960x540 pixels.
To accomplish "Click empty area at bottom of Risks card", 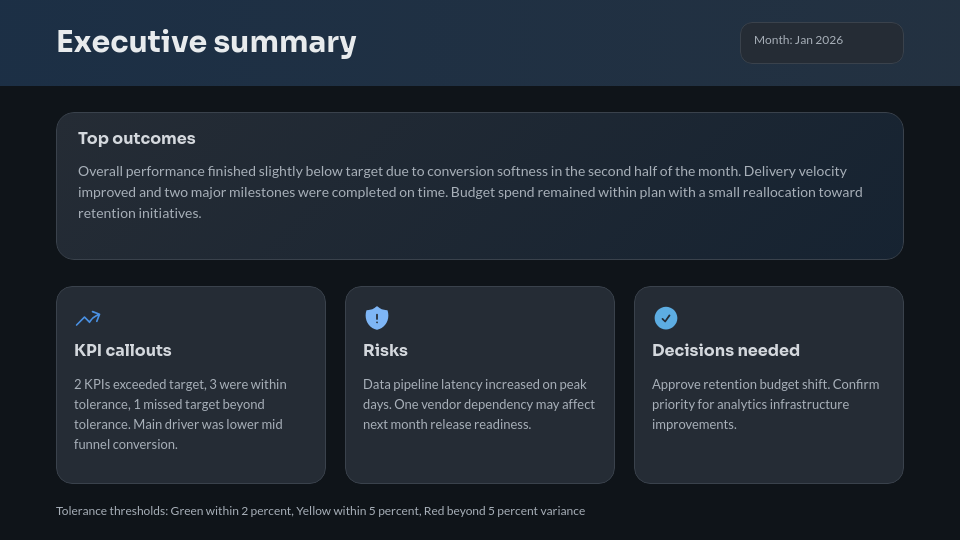I will coord(480,462).
